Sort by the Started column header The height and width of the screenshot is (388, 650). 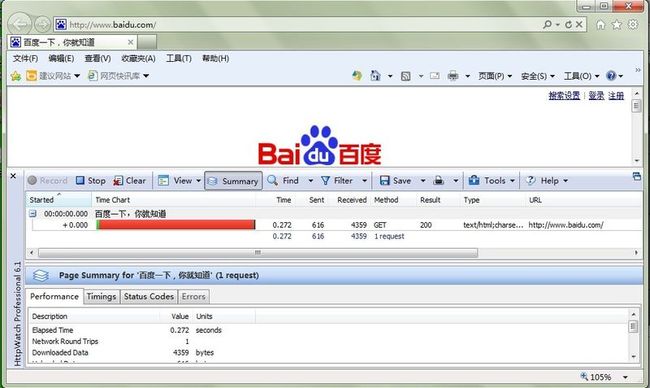pos(58,200)
